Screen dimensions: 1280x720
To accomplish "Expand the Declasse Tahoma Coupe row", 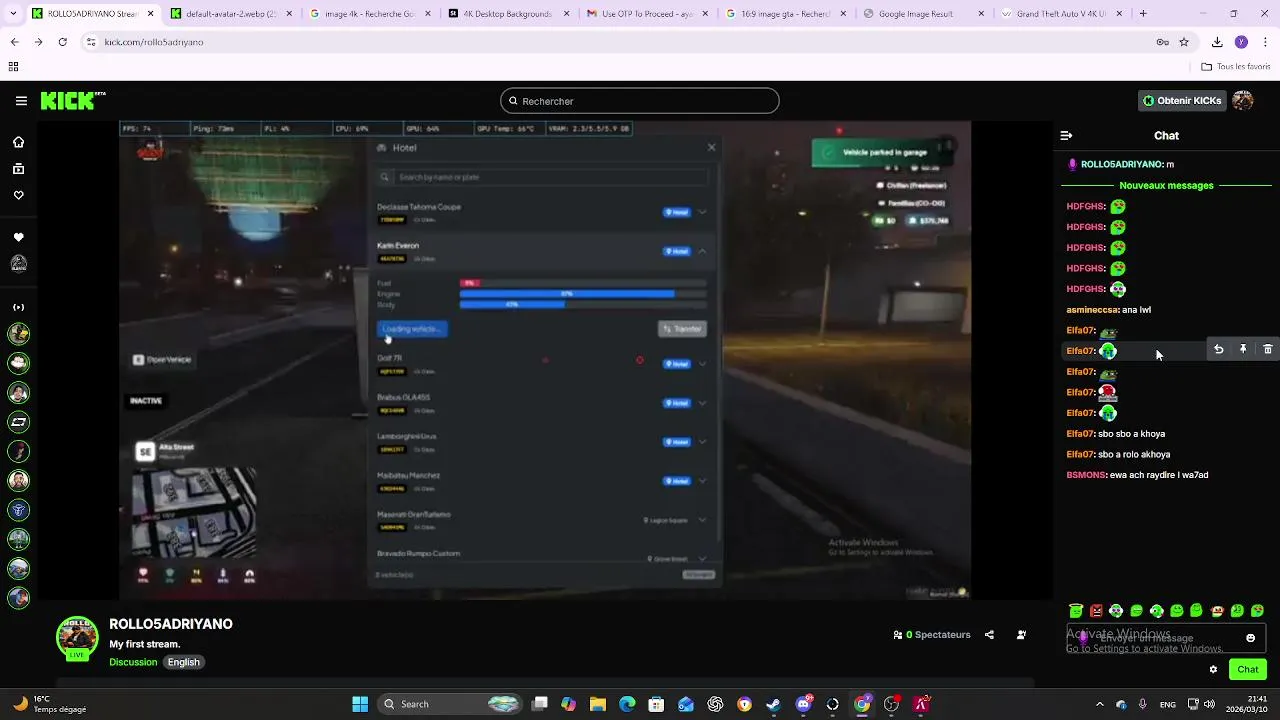I will (702, 212).
